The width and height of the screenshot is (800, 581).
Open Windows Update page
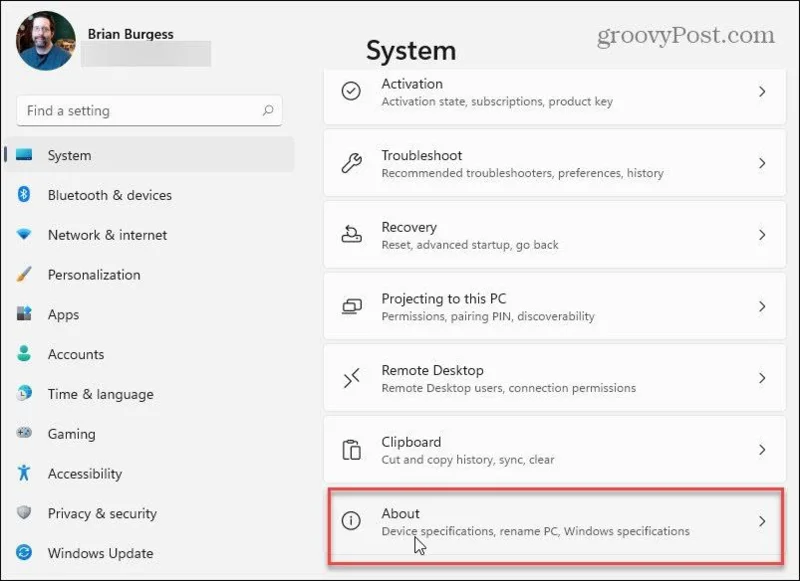149,553
